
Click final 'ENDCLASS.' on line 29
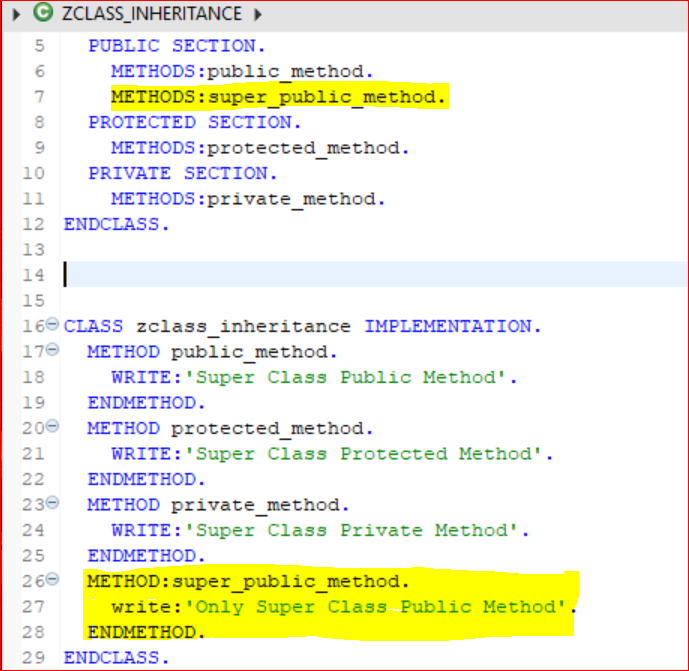coord(116,658)
